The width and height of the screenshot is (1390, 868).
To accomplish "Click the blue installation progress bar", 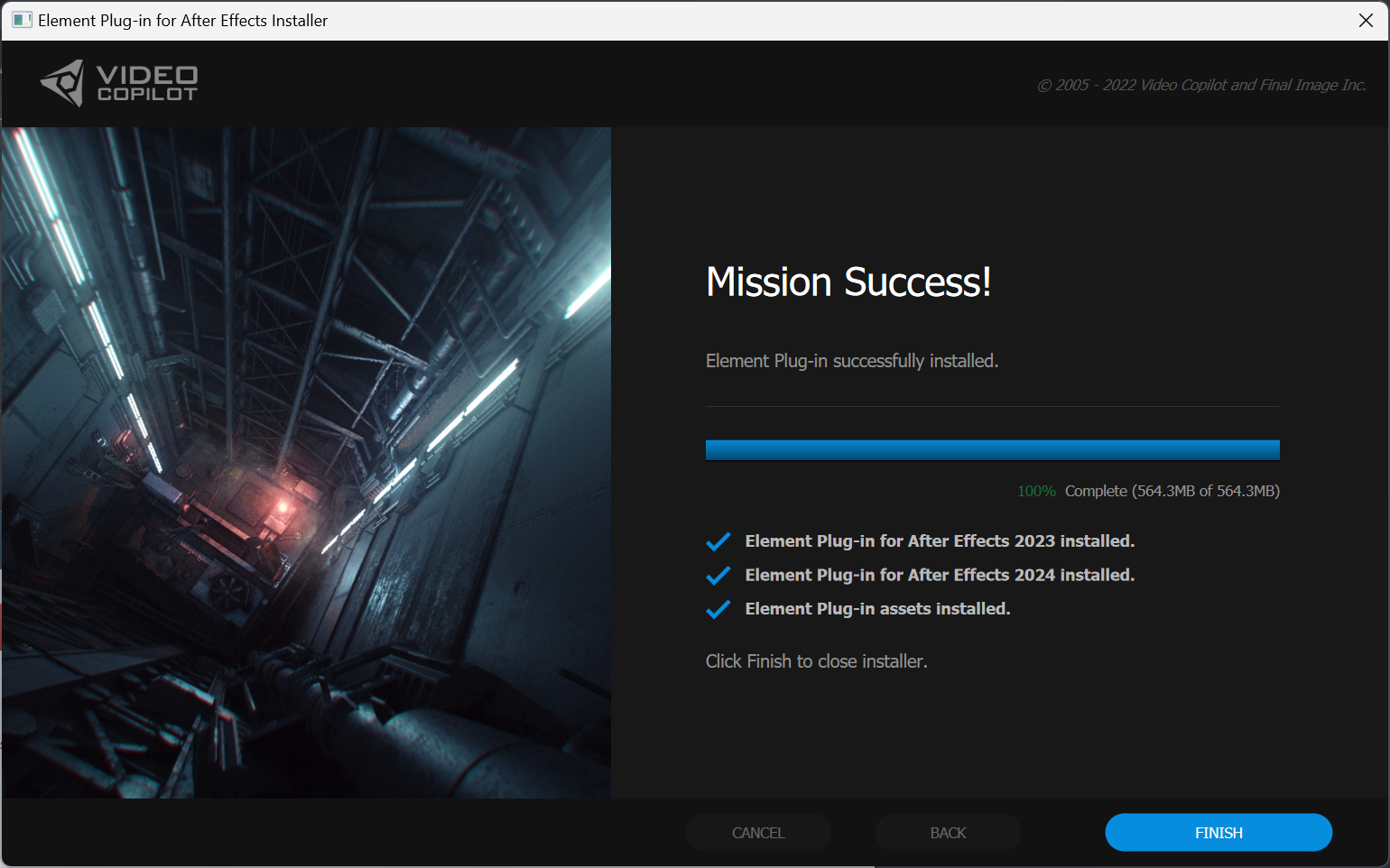I will (992, 450).
